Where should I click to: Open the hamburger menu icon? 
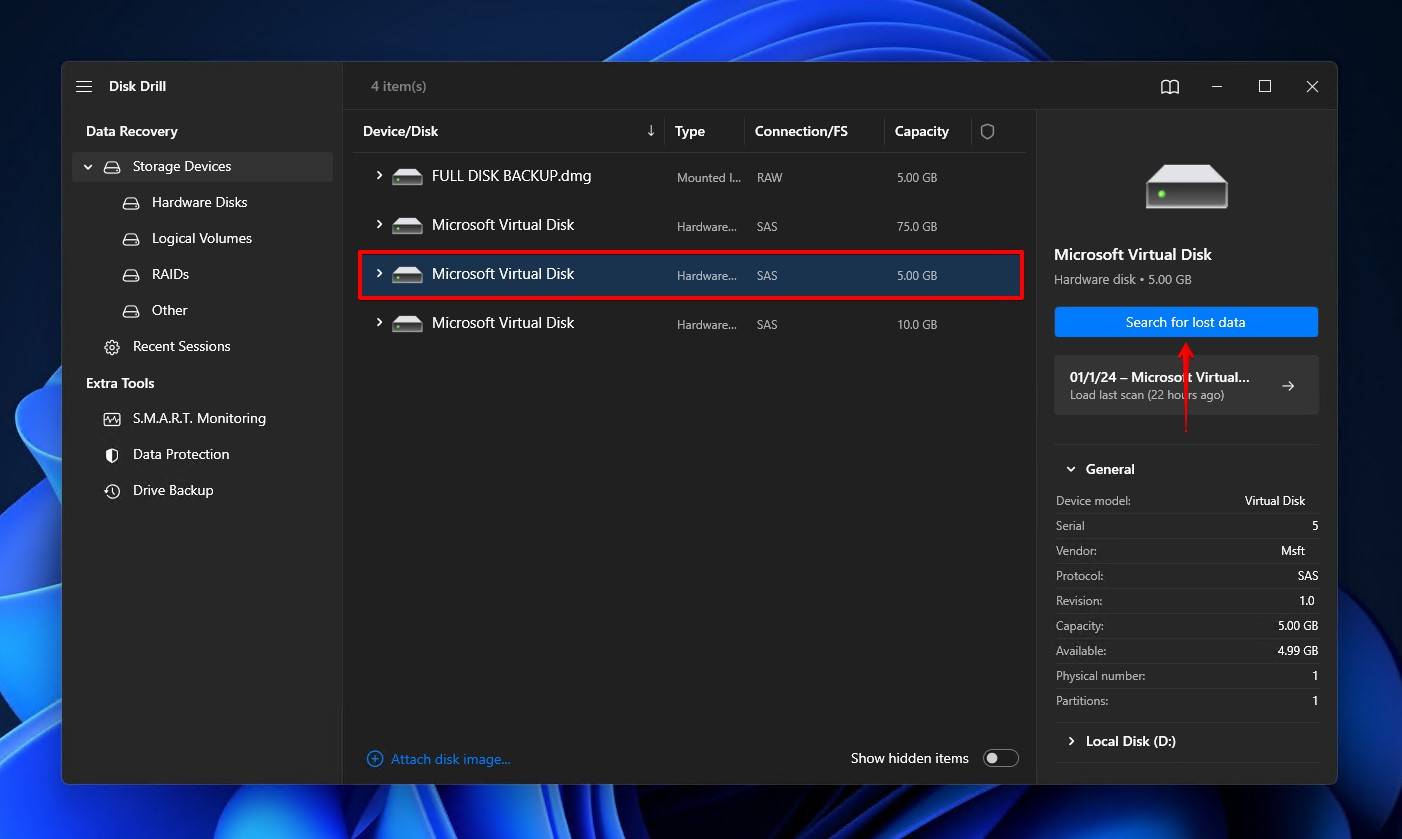[x=84, y=87]
